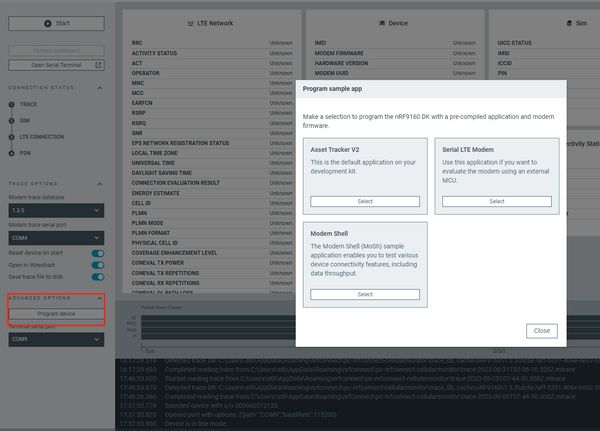Click the Packet Event Viewer timeline
This screenshot has height=431, width=600.
tap(218, 327)
